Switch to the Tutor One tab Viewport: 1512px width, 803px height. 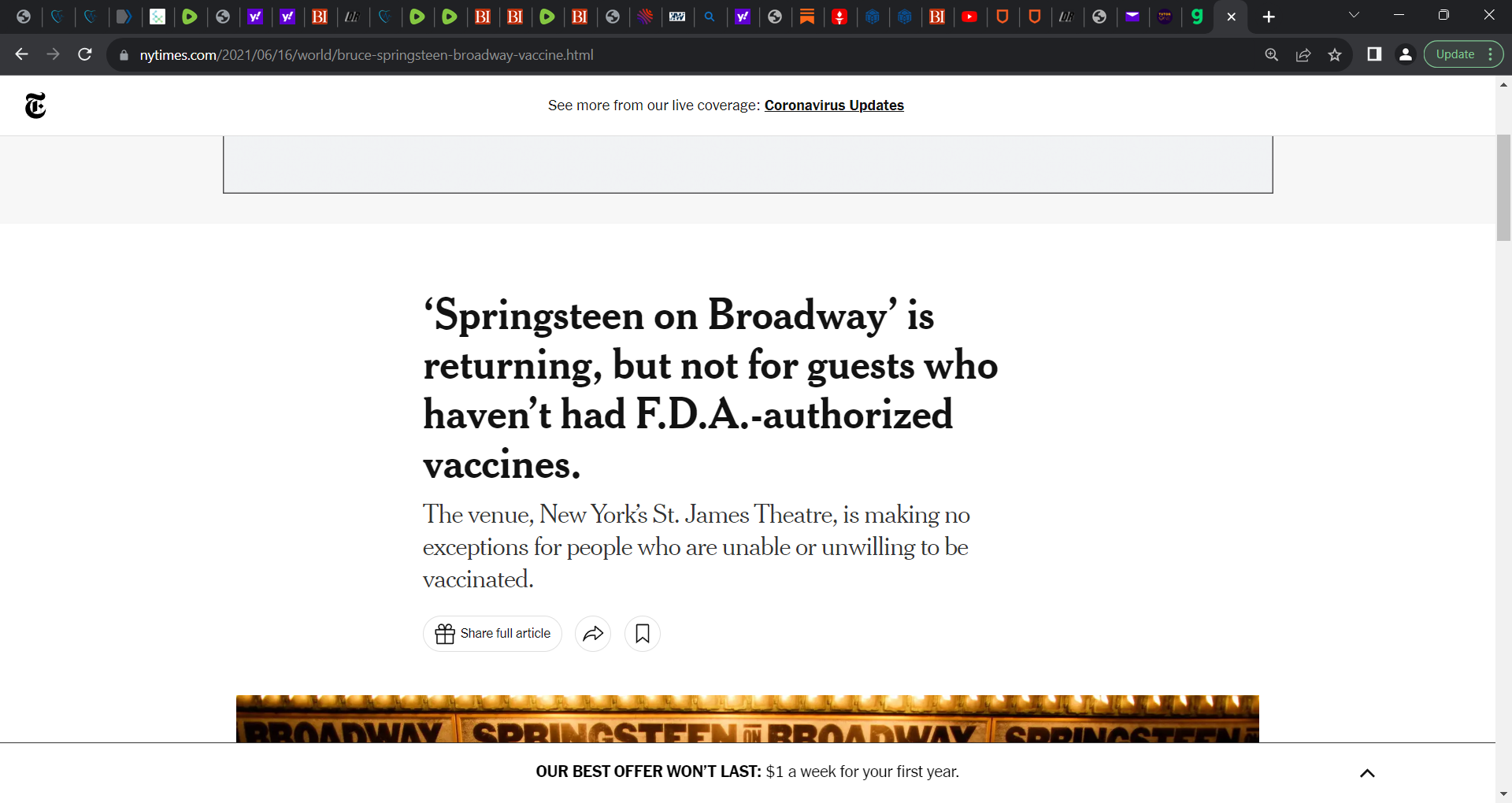(x=1165, y=17)
